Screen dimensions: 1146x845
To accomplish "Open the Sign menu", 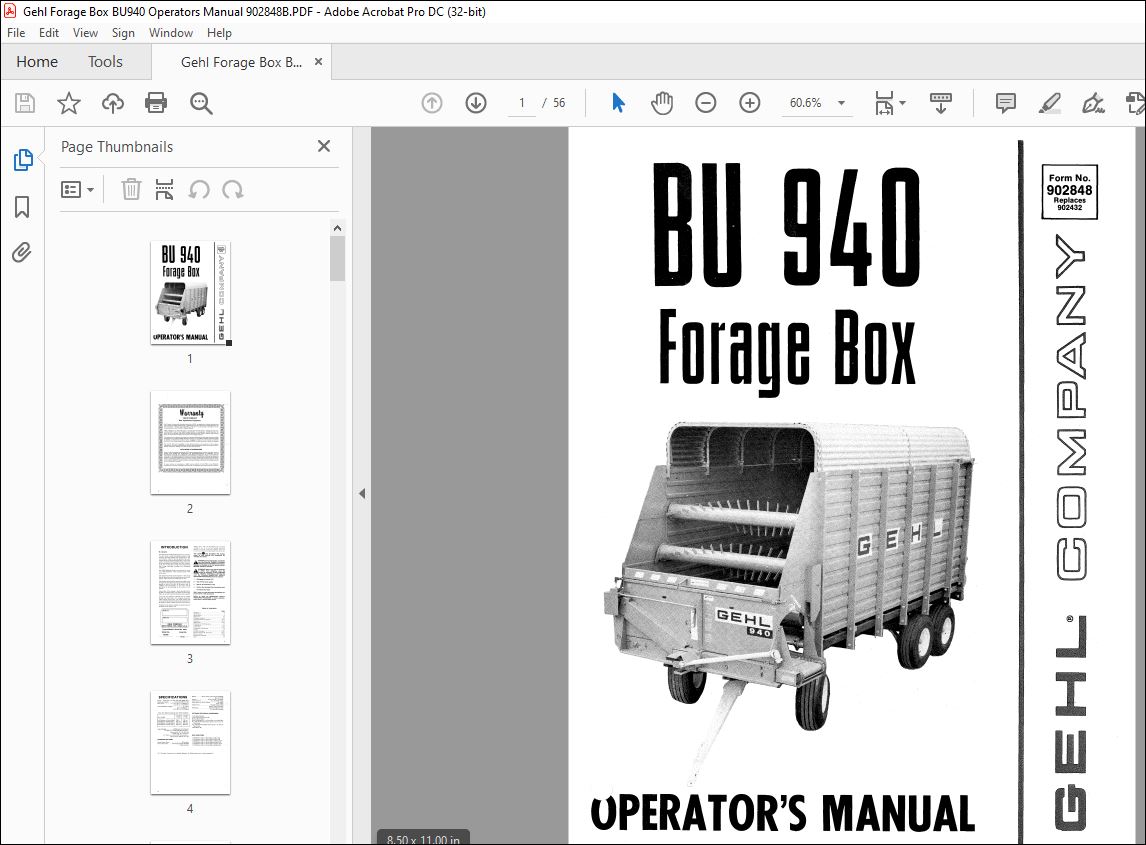I will tap(124, 33).
